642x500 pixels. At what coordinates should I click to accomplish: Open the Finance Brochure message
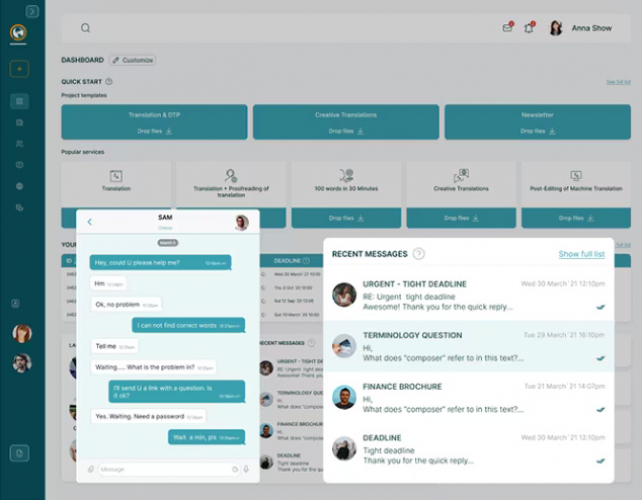coord(468,397)
